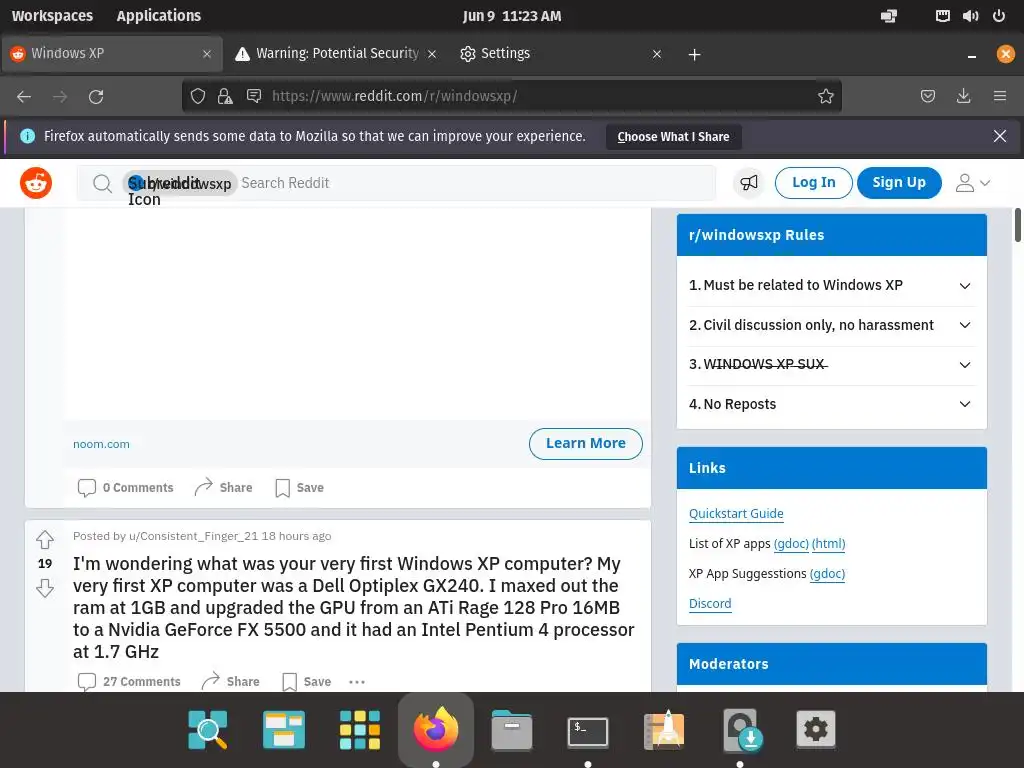Click the page vertical scrollbar thumb
1024x768 pixels.
(1017, 225)
